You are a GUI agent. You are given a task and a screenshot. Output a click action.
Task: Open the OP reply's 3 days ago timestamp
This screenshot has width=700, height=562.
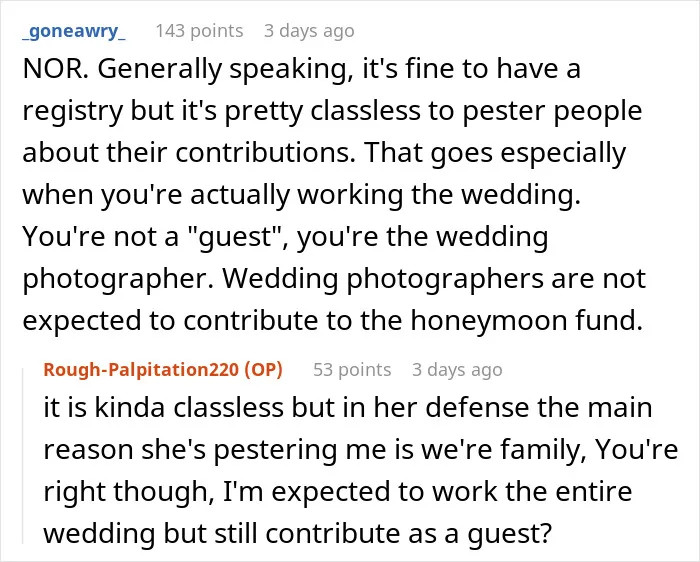457,370
